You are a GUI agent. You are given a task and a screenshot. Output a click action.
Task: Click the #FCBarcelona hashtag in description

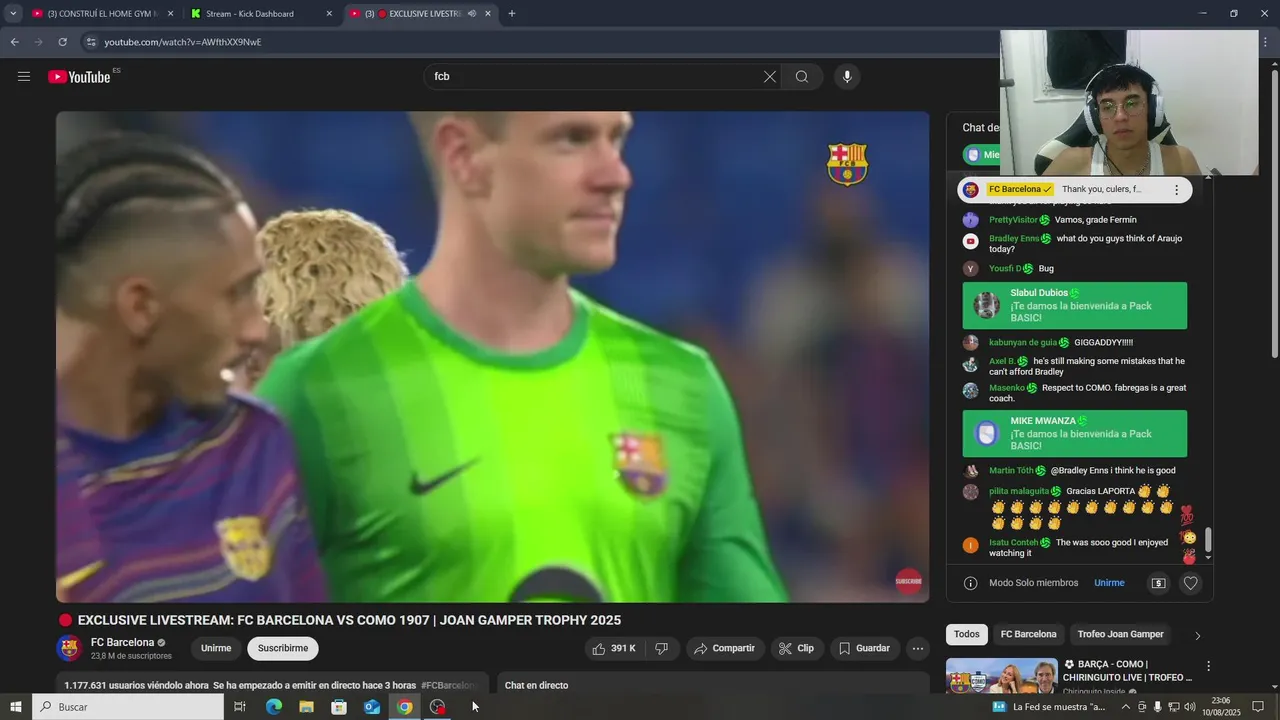coord(448,686)
